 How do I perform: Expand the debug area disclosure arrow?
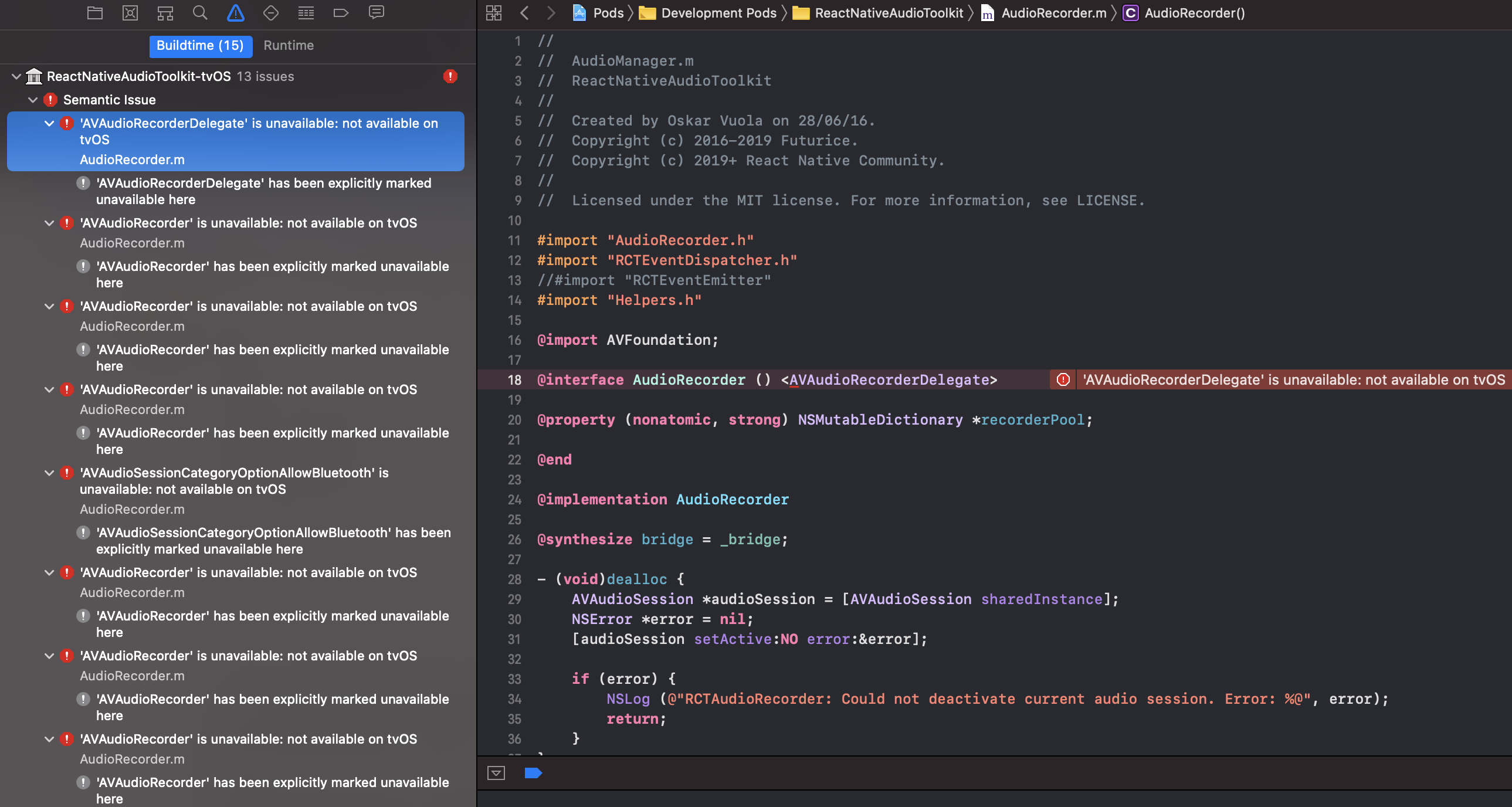point(496,774)
